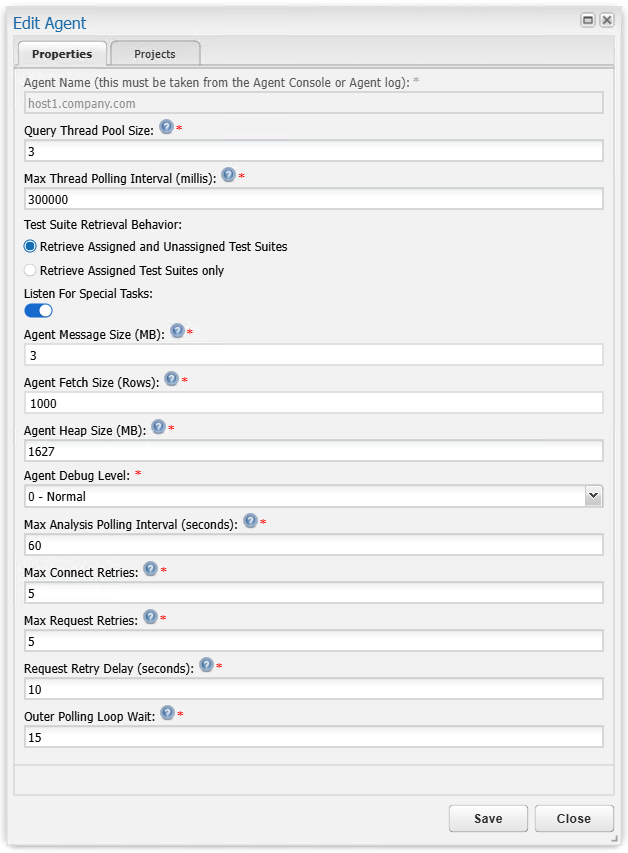Open the 0 - Normal debug level combo box
Screen dimensions: 628x853
313,496
